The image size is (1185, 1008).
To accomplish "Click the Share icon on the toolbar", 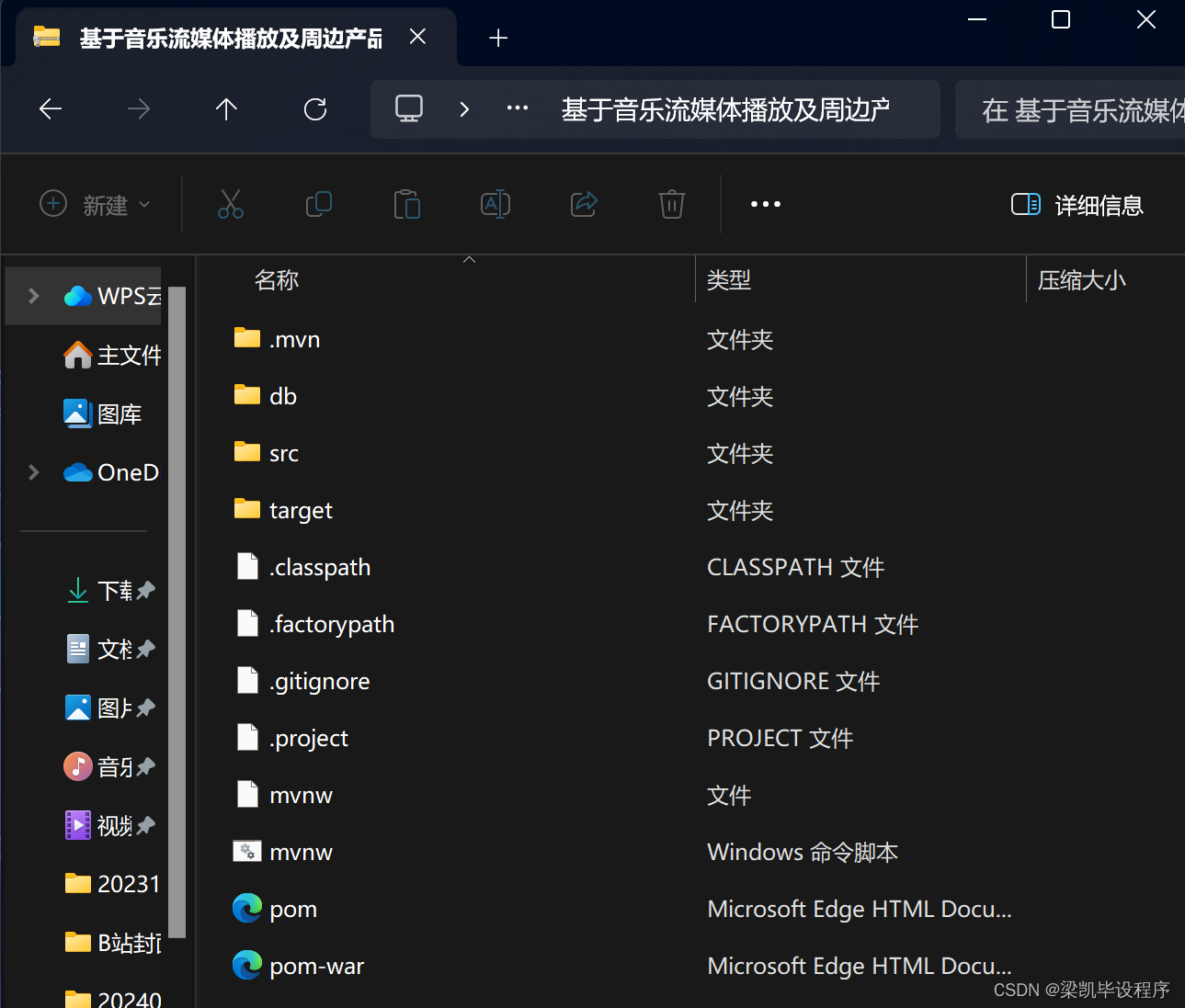I will pyautogui.click(x=584, y=204).
